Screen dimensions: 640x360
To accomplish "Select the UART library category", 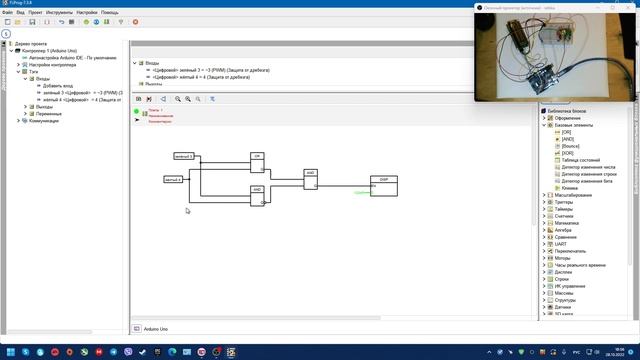I will (x=561, y=244).
